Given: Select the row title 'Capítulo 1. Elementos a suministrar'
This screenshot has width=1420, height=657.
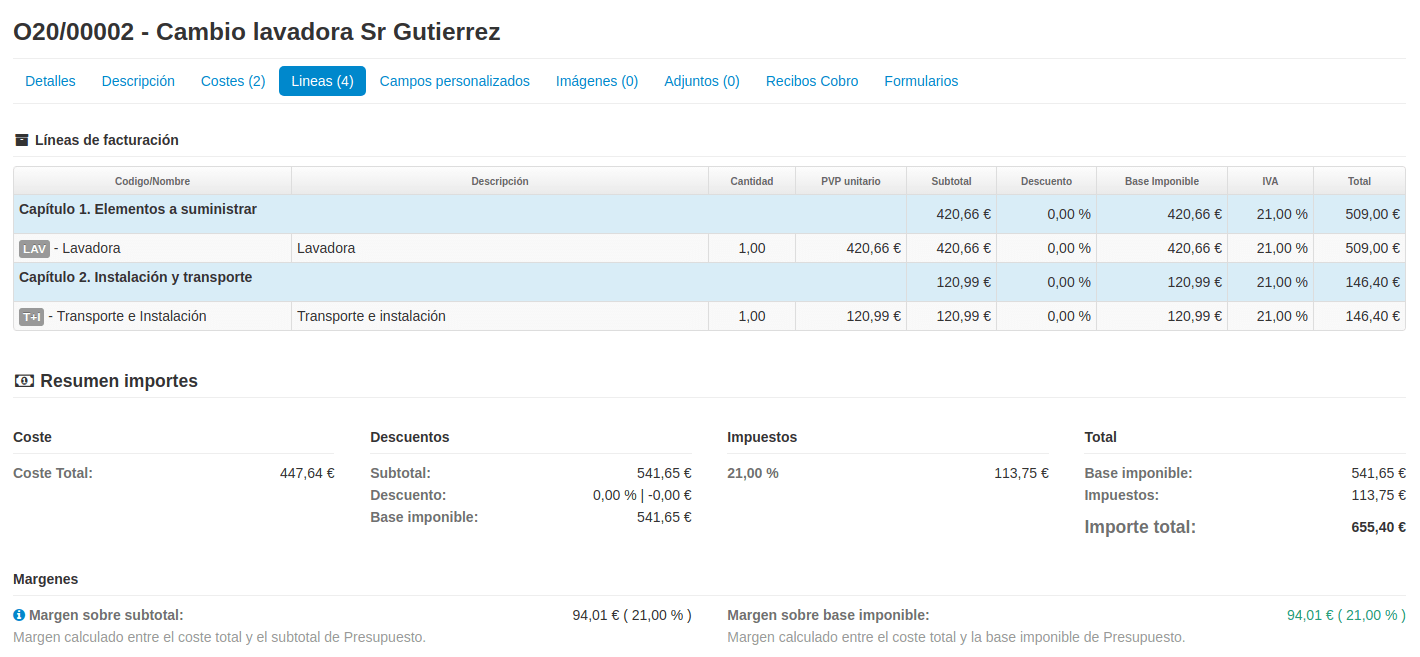Looking at the screenshot, I should 138,209.
